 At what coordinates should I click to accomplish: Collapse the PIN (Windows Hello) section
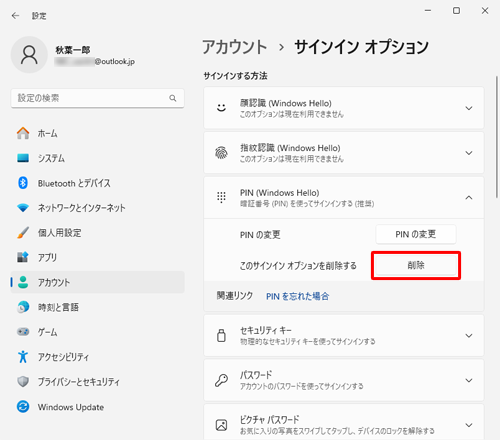pos(469,197)
